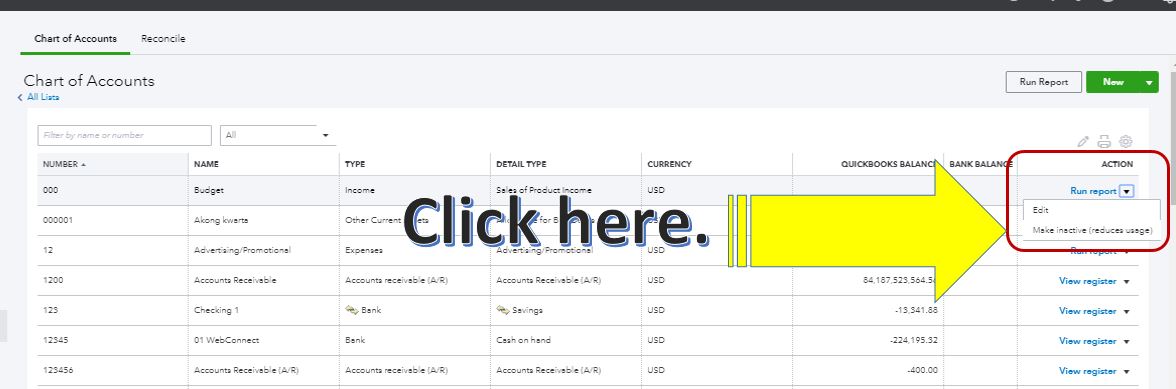Select the Chart of Accounts tab
The width and height of the screenshot is (1176, 389).
pos(75,38)
